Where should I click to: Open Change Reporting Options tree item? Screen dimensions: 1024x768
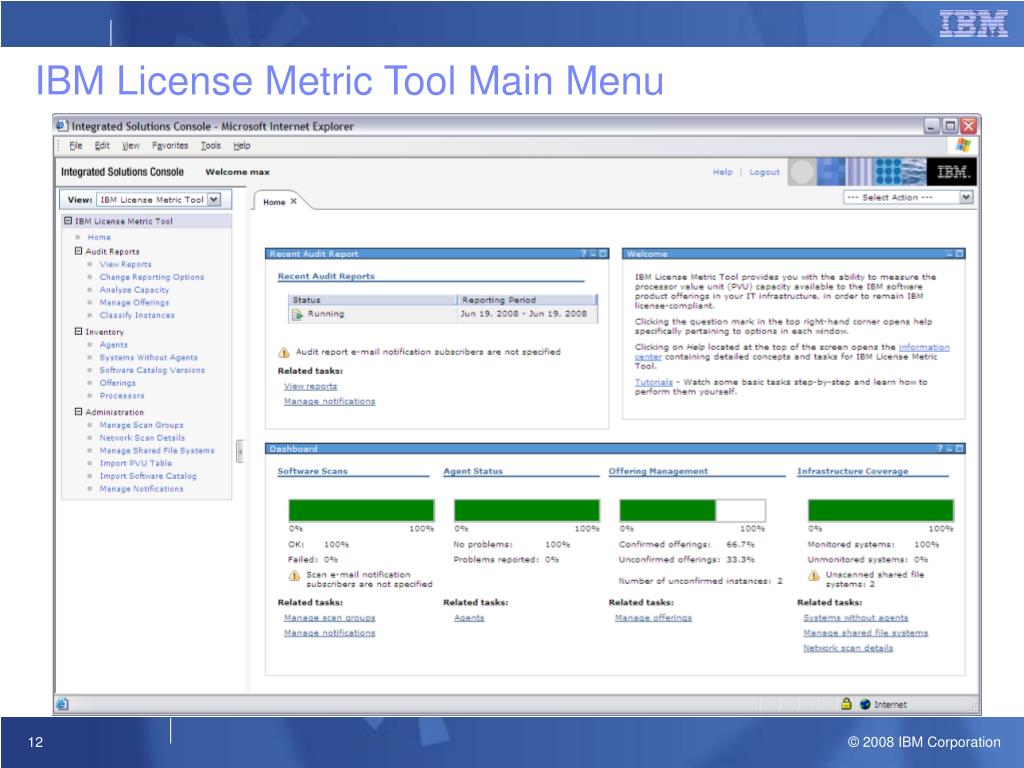[152, 277]
